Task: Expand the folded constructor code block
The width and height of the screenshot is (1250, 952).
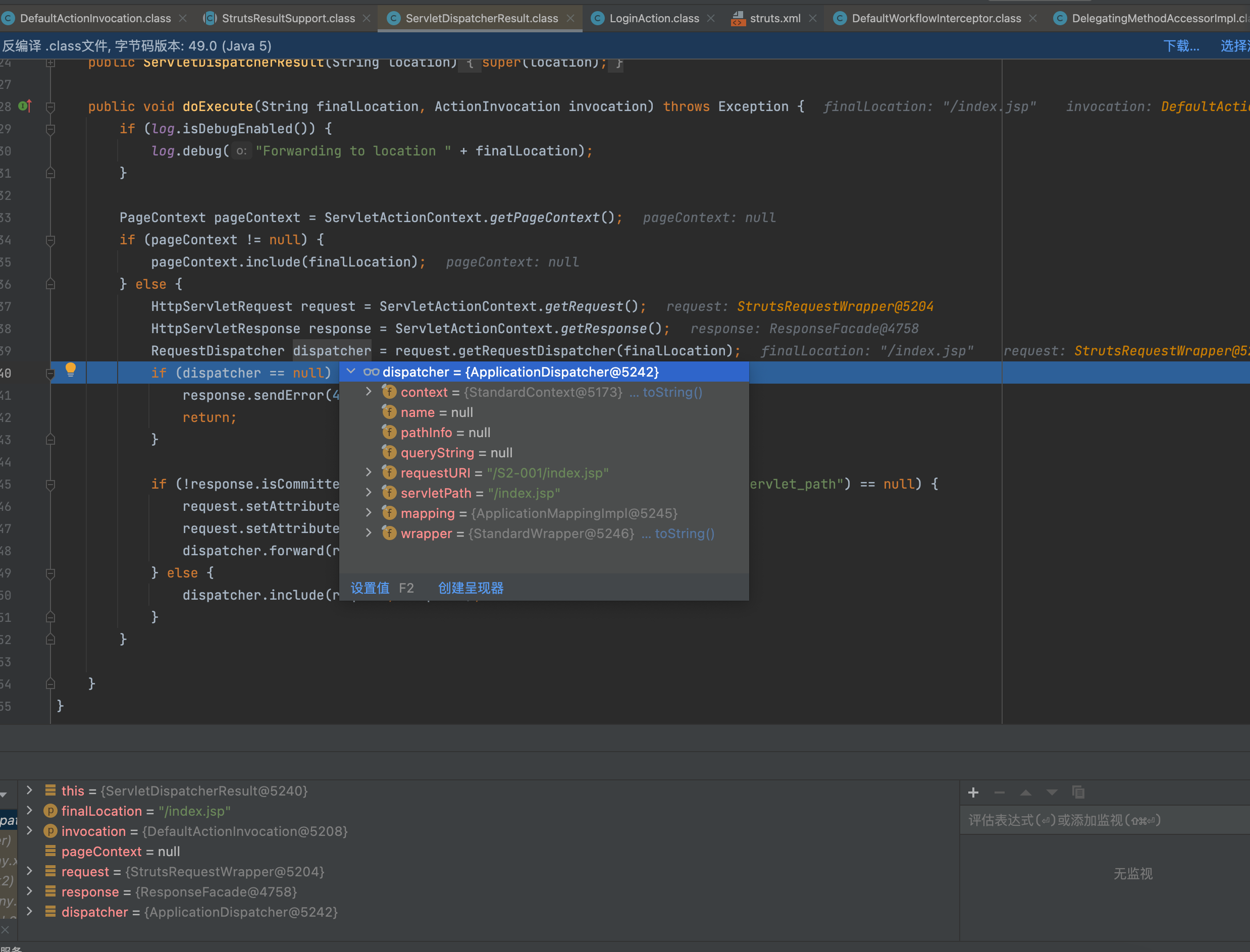Action: pos(50,62)
